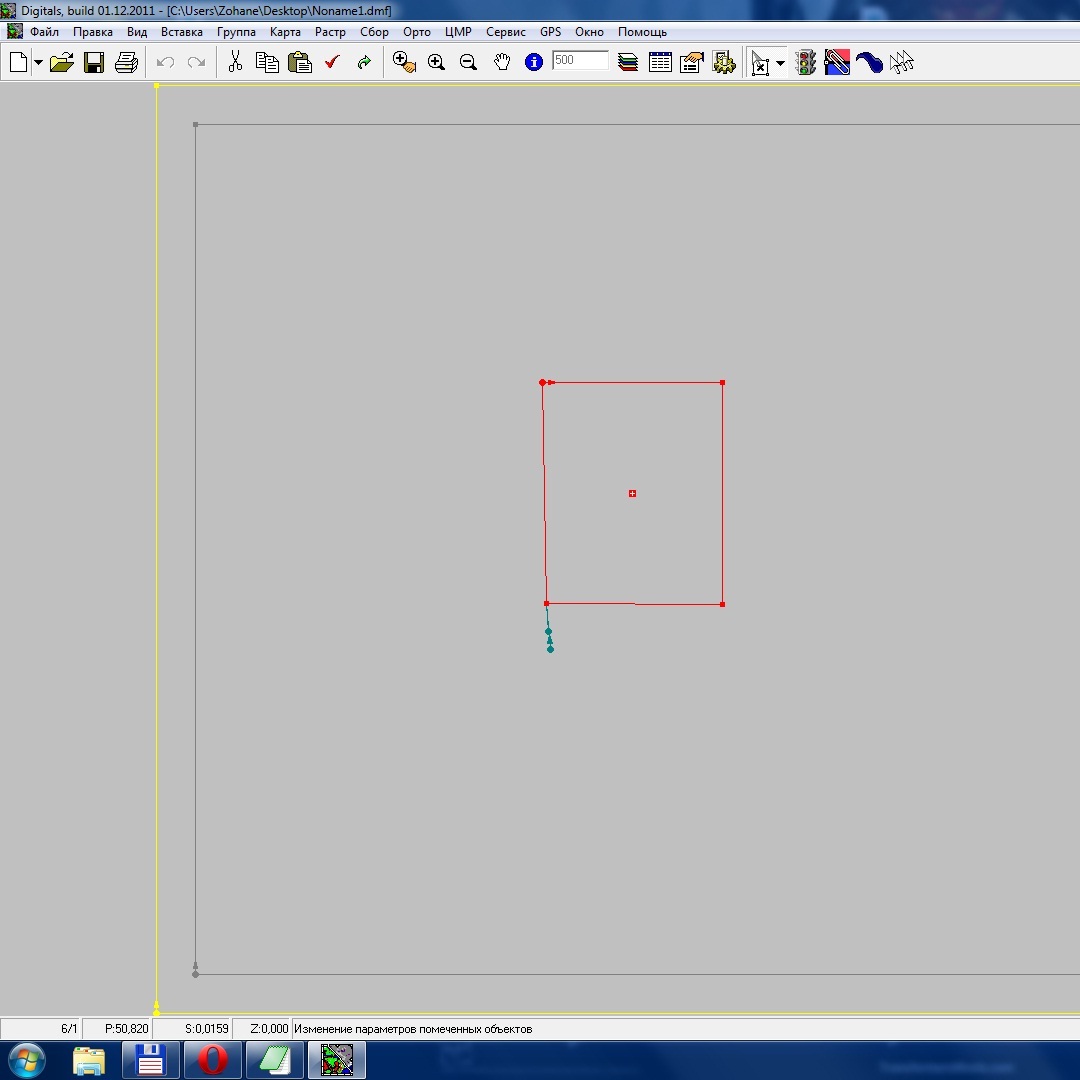Open the ЦМР menu
This screenshot has width=1080, height=1080.
[458, 32]
